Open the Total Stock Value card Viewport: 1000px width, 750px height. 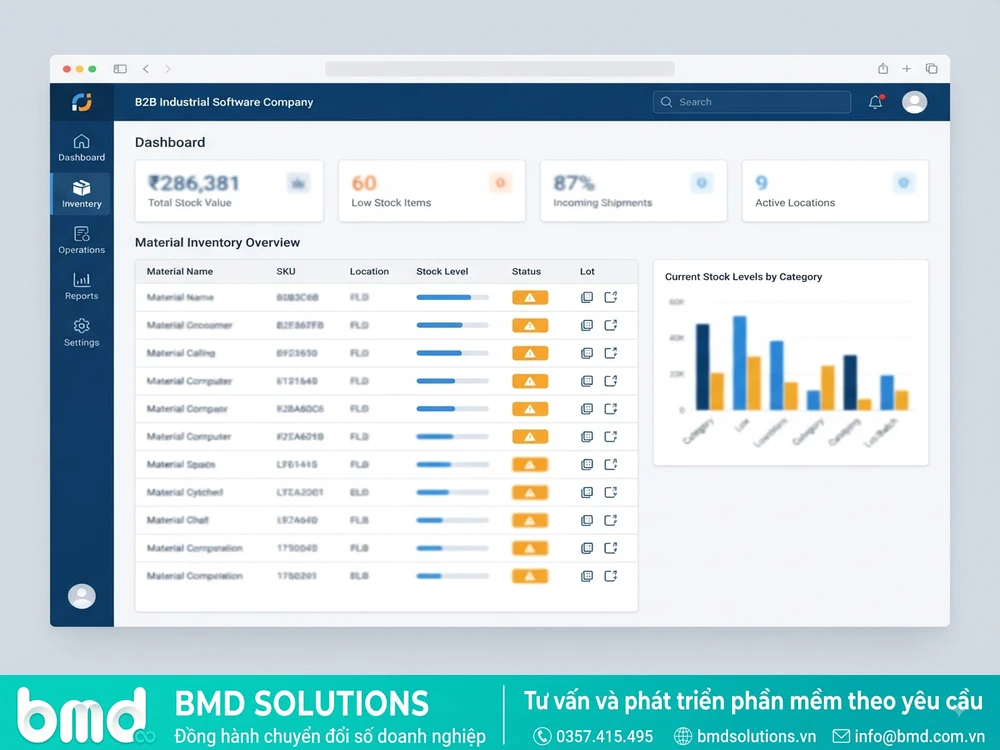(x=229, y=191)
